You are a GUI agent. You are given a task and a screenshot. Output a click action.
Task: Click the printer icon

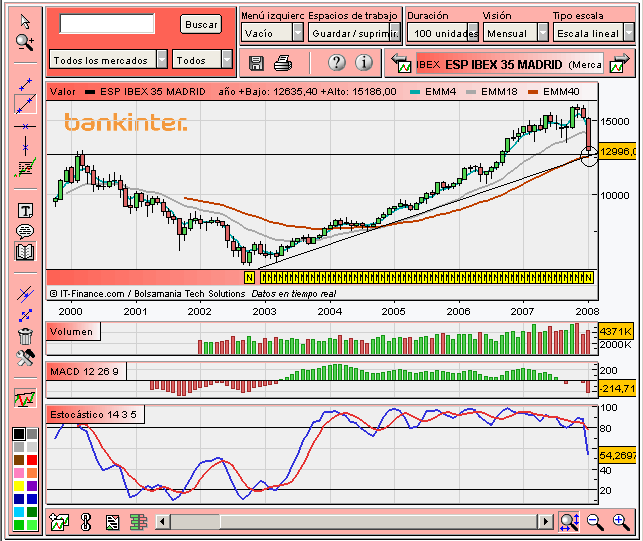(283, 63)
